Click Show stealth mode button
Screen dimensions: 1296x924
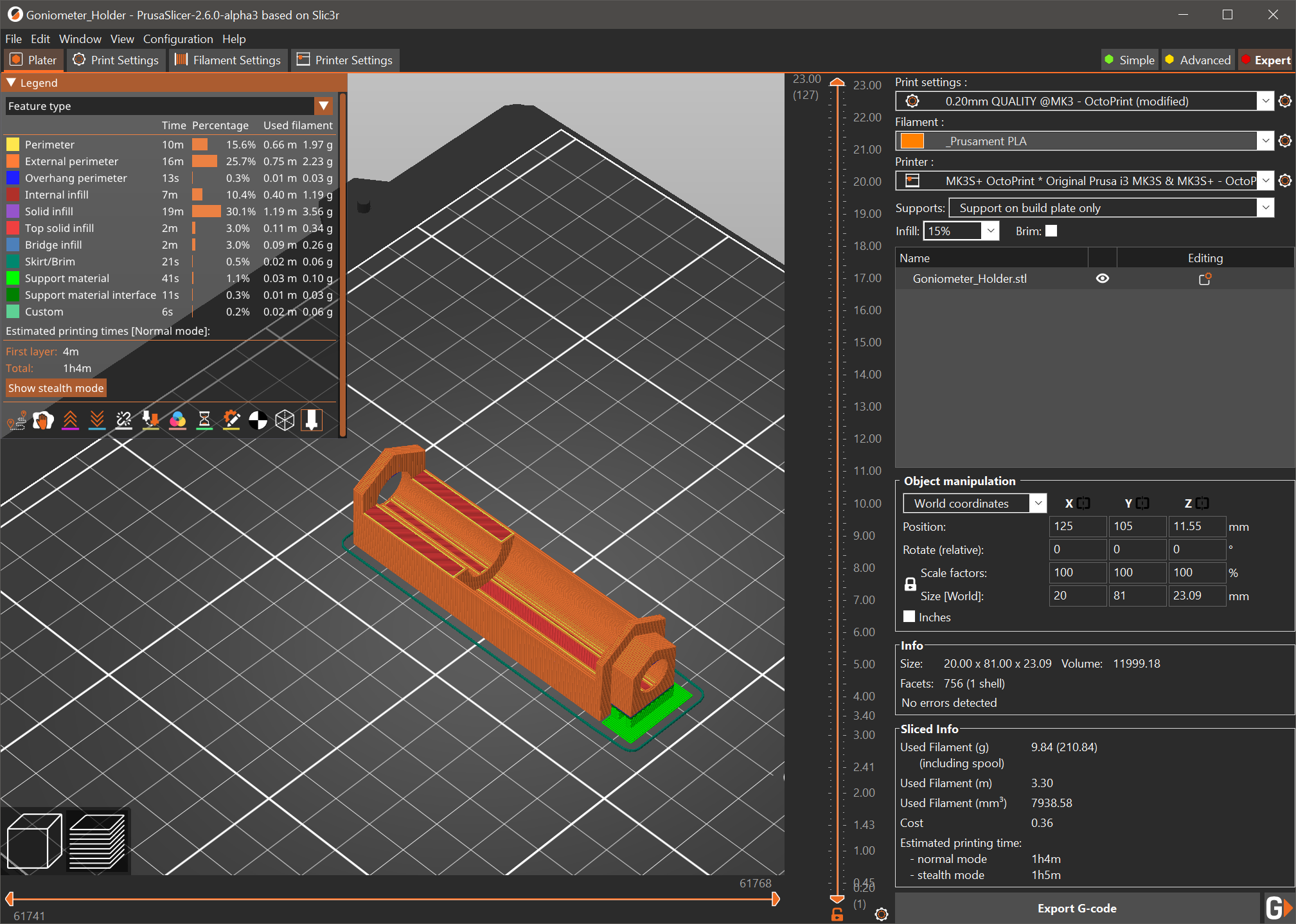coord(55,387)
